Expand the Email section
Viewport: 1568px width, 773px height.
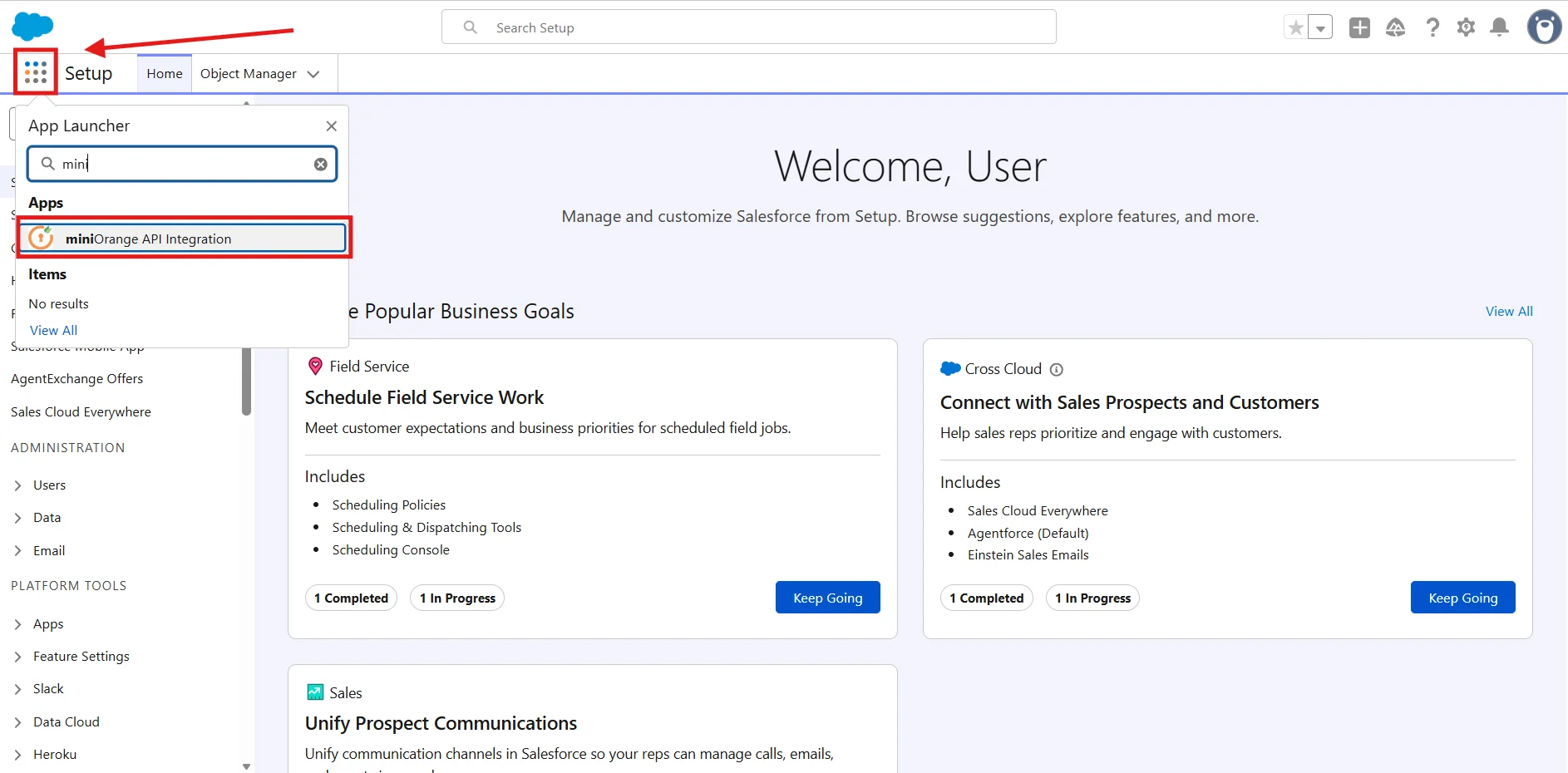[18, 551]
